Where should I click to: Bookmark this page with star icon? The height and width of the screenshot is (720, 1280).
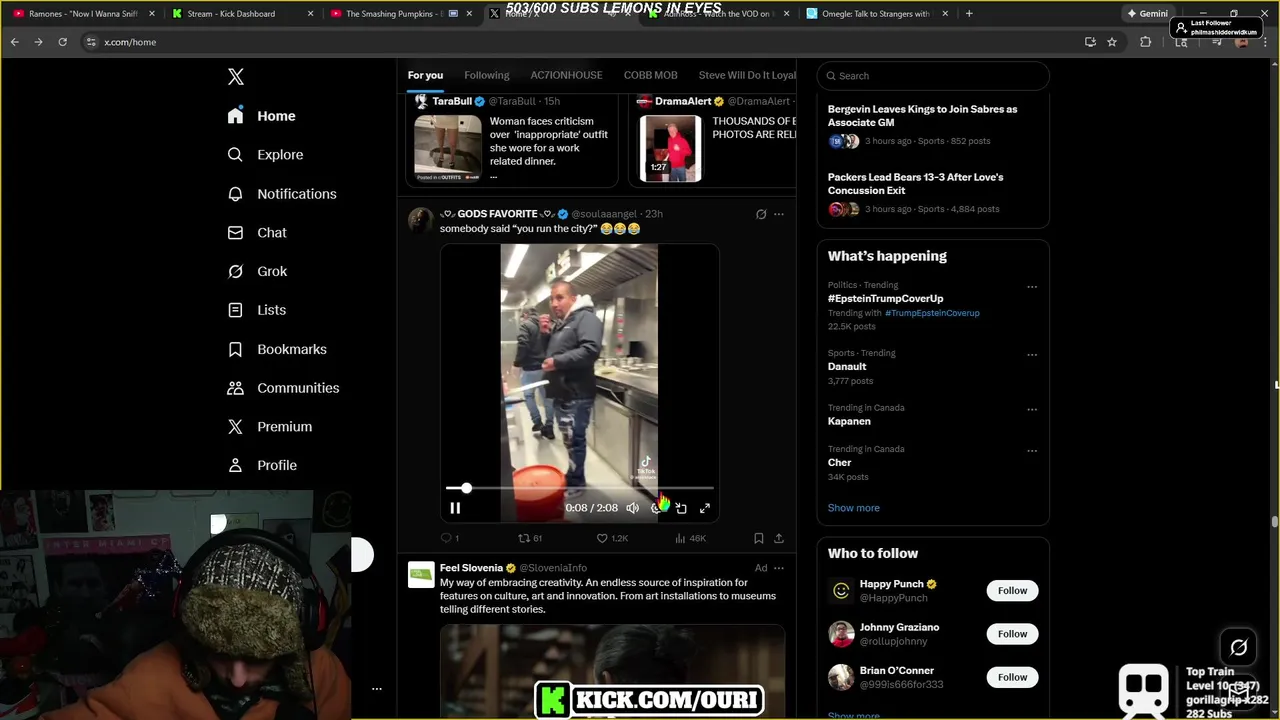pos(1112,42)
